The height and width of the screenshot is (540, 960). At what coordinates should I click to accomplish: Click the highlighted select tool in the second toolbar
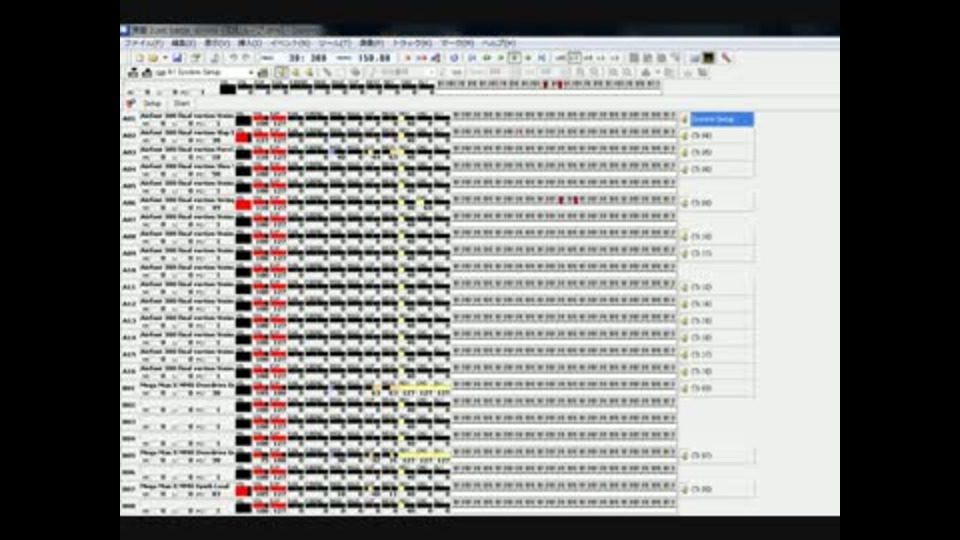click(280, 73)
